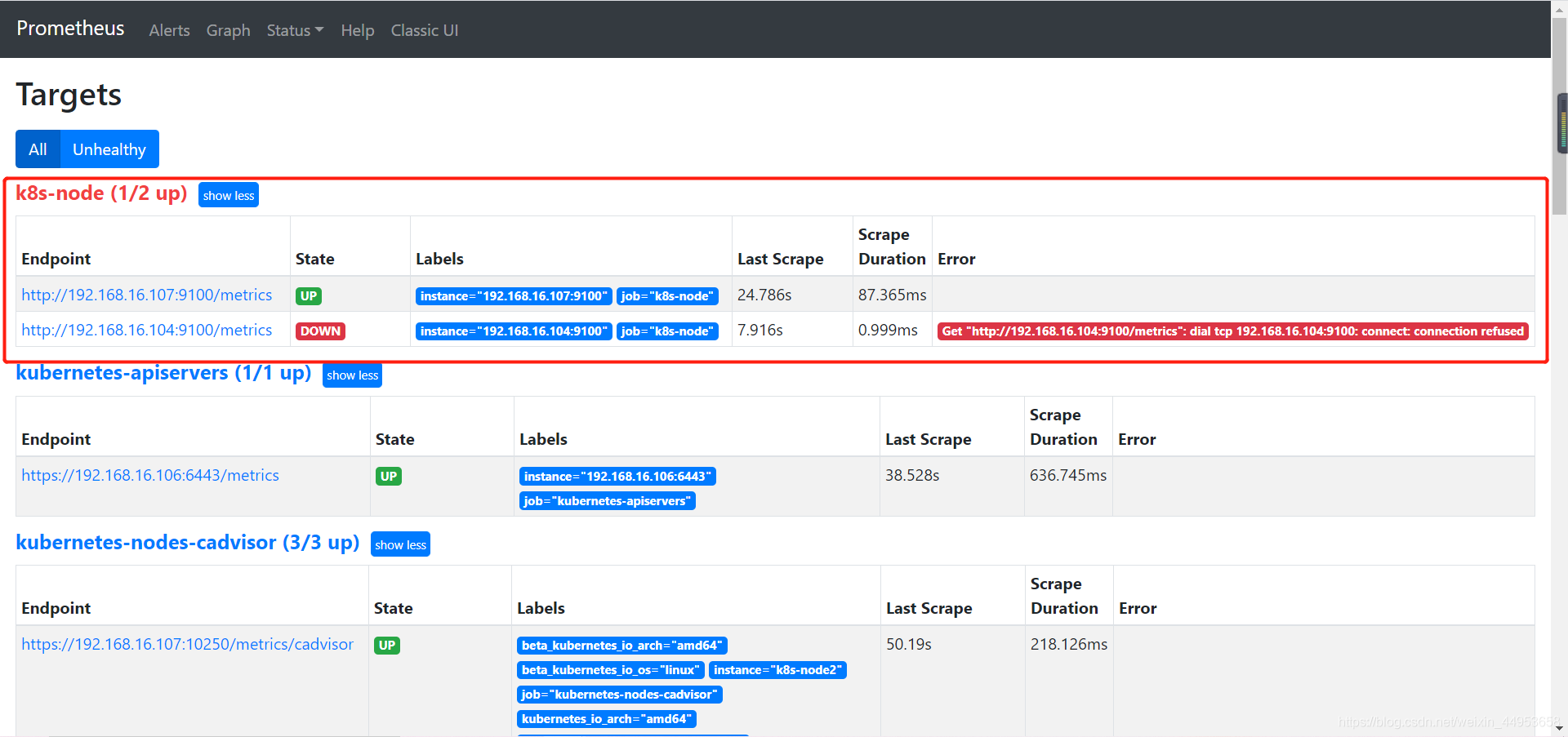Open the Graph page
This screenshot has height=737, width=1568.
point(228,30)
